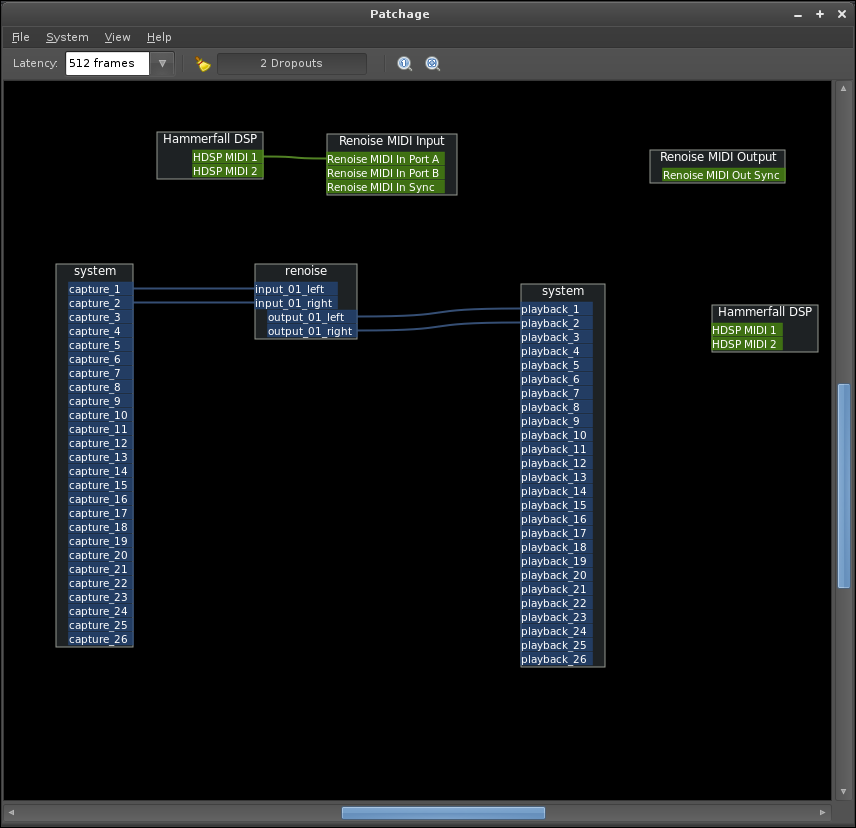Select the Renoise MIDI Out Sync port

[721, 175]
